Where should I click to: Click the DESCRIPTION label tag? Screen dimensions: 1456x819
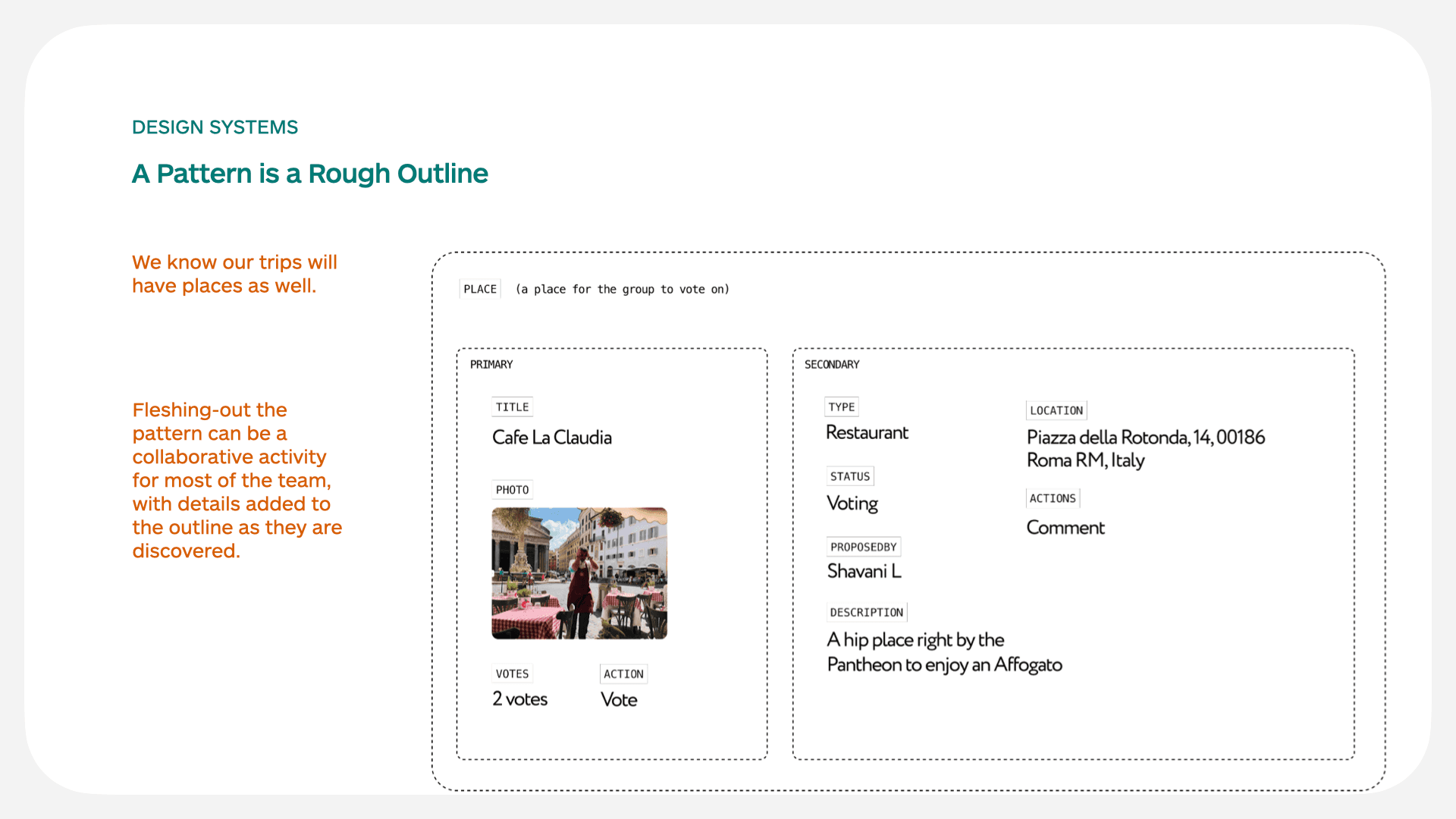click(866, 612)
